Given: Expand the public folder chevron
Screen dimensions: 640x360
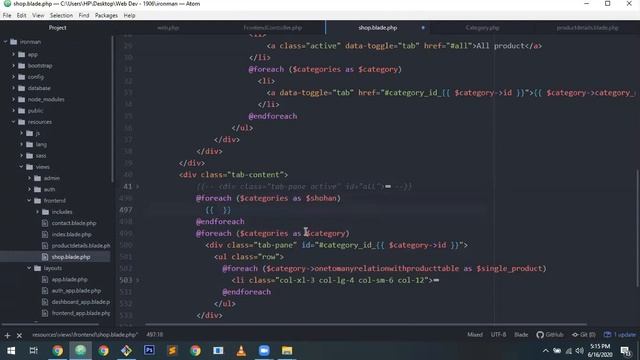Looking at the screenshot, I should (x=13, y=111).
